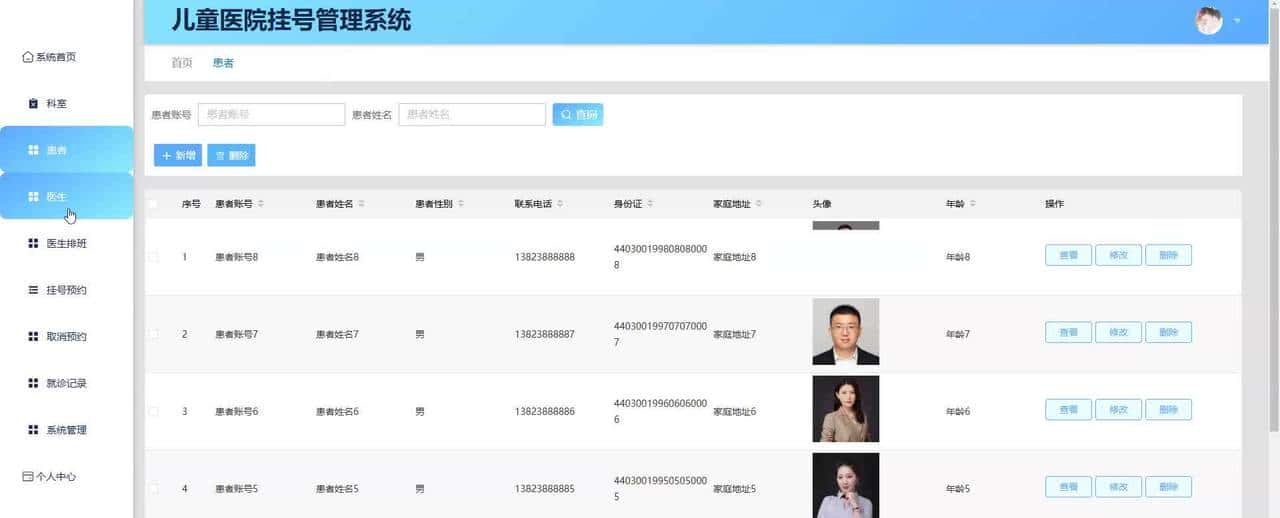Sort by 联系电话 column arrows
Viewport: 1280px width, 518px height.
coord(560,204)
